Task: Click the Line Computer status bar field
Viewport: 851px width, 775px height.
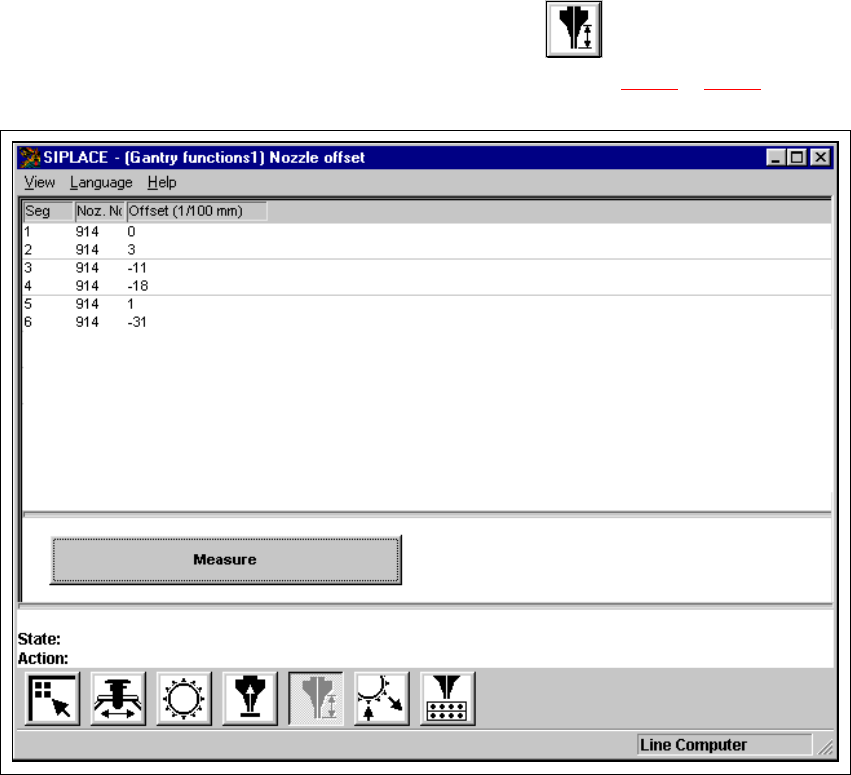Action: point(725,745)
